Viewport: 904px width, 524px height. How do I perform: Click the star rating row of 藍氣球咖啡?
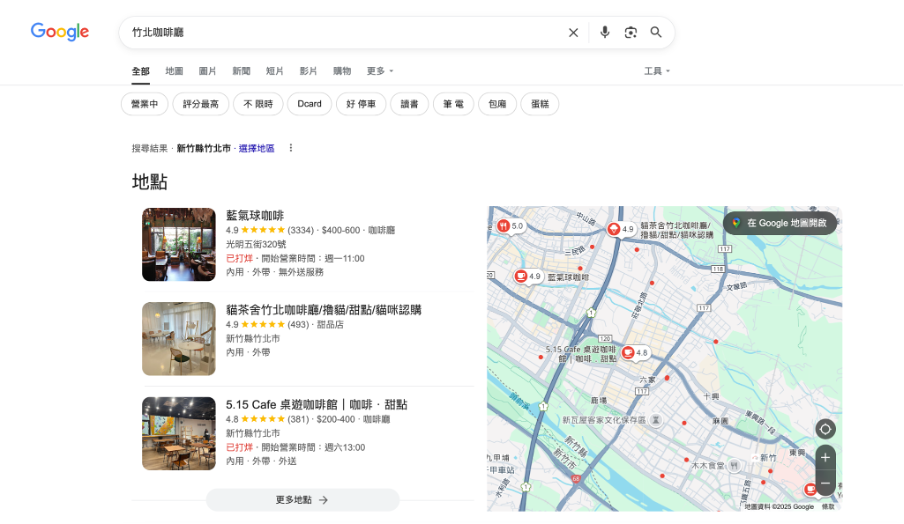270,230
